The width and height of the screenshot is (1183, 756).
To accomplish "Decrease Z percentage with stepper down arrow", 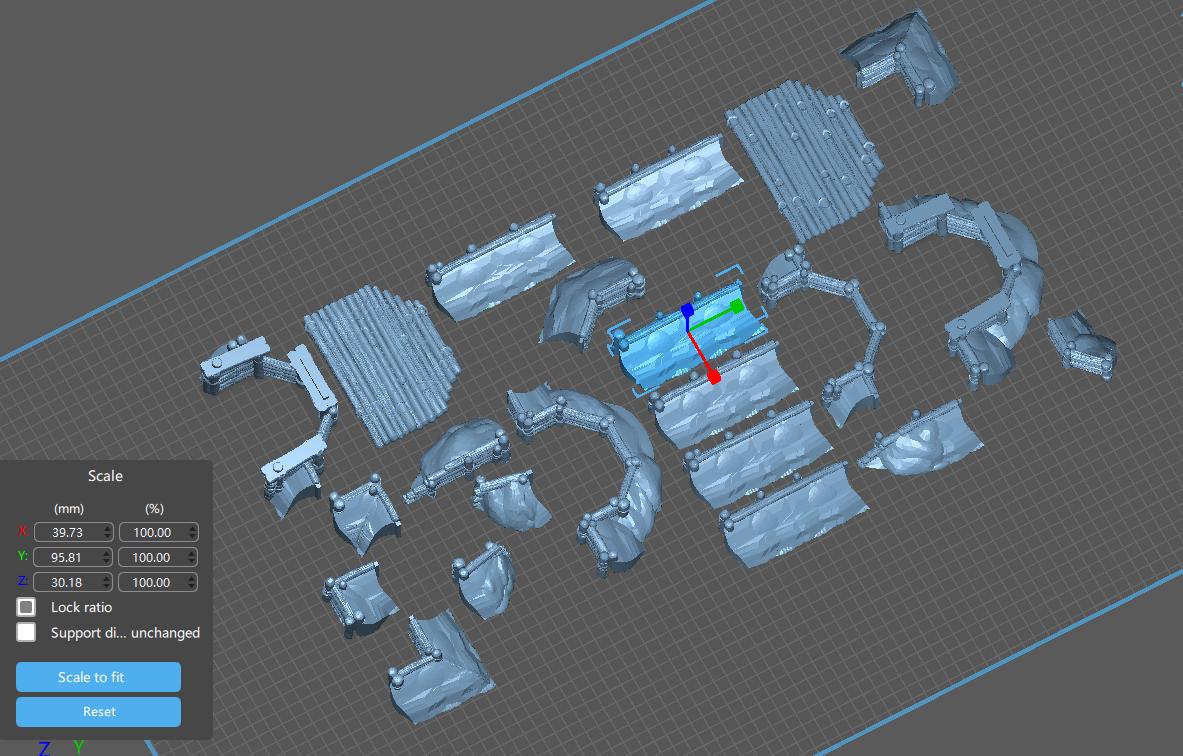I will point(192,587).
